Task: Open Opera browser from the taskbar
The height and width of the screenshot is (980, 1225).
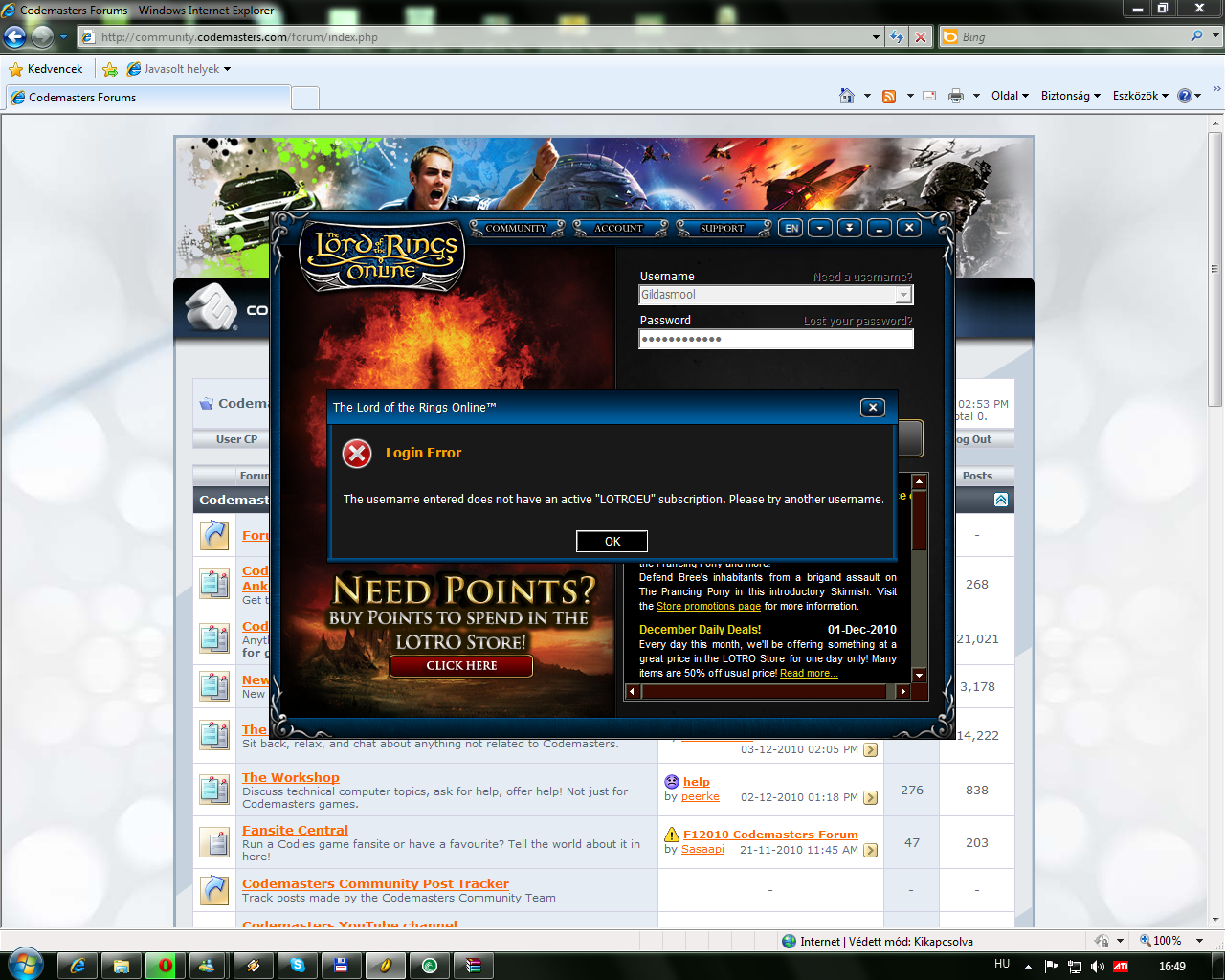Action: click(165, 966)
